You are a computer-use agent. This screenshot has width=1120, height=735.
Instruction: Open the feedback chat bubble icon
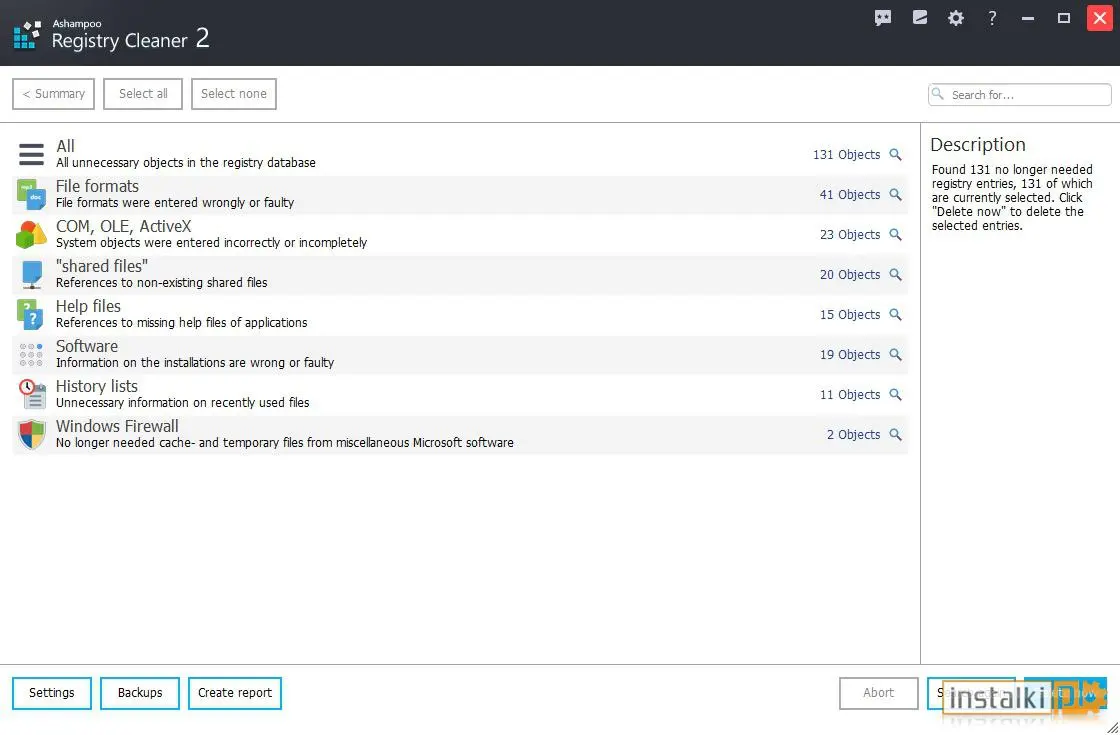click(x=883, y=18)
